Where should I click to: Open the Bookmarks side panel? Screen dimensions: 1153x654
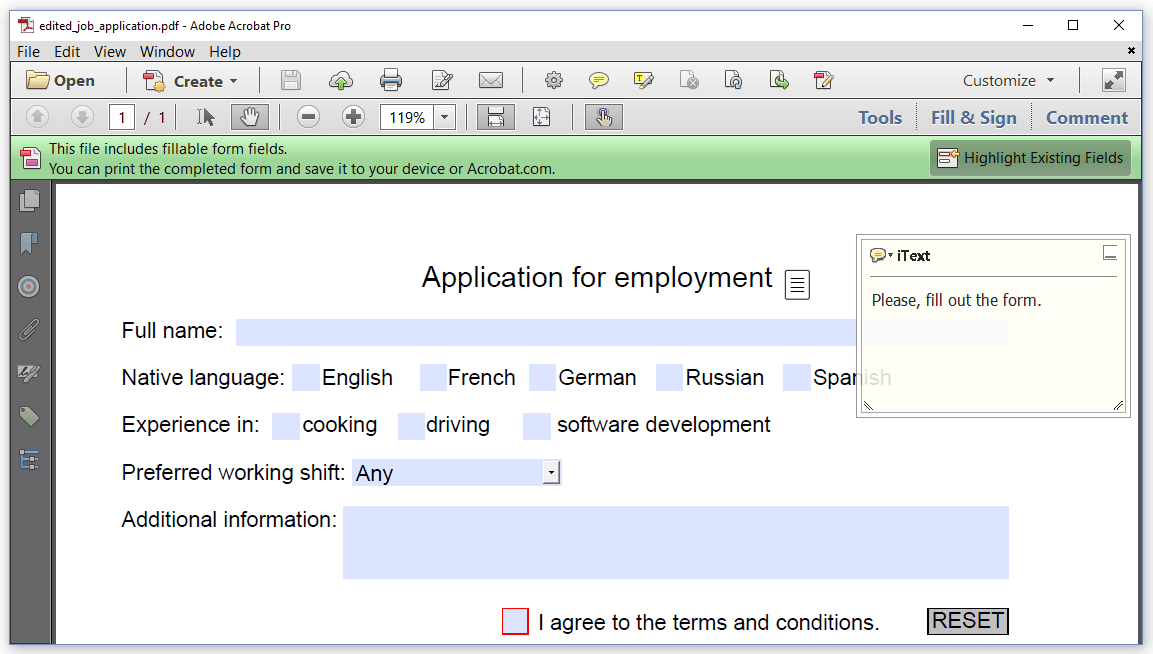29,244
